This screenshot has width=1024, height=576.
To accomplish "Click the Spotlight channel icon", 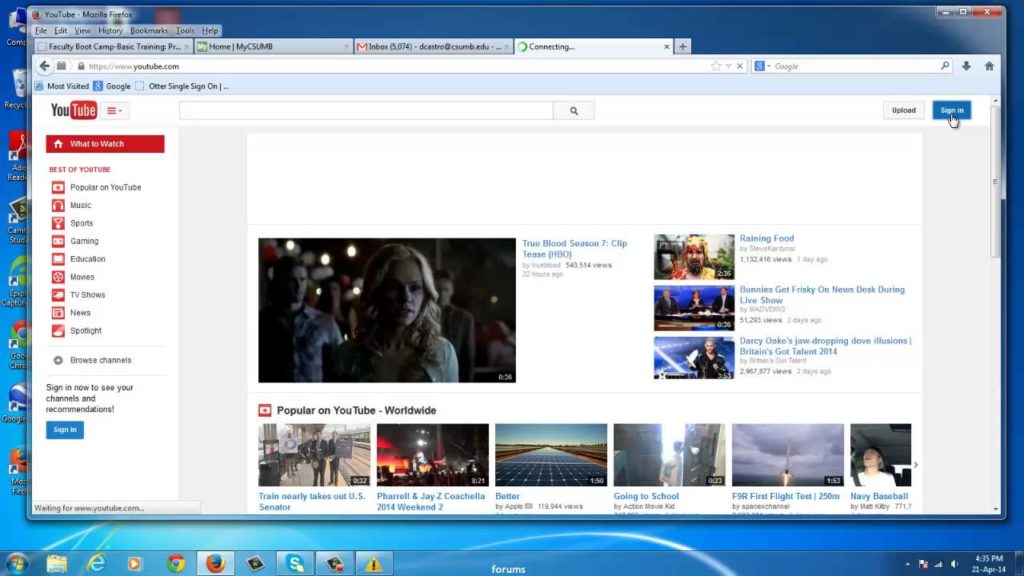I will tap(58, 331).
